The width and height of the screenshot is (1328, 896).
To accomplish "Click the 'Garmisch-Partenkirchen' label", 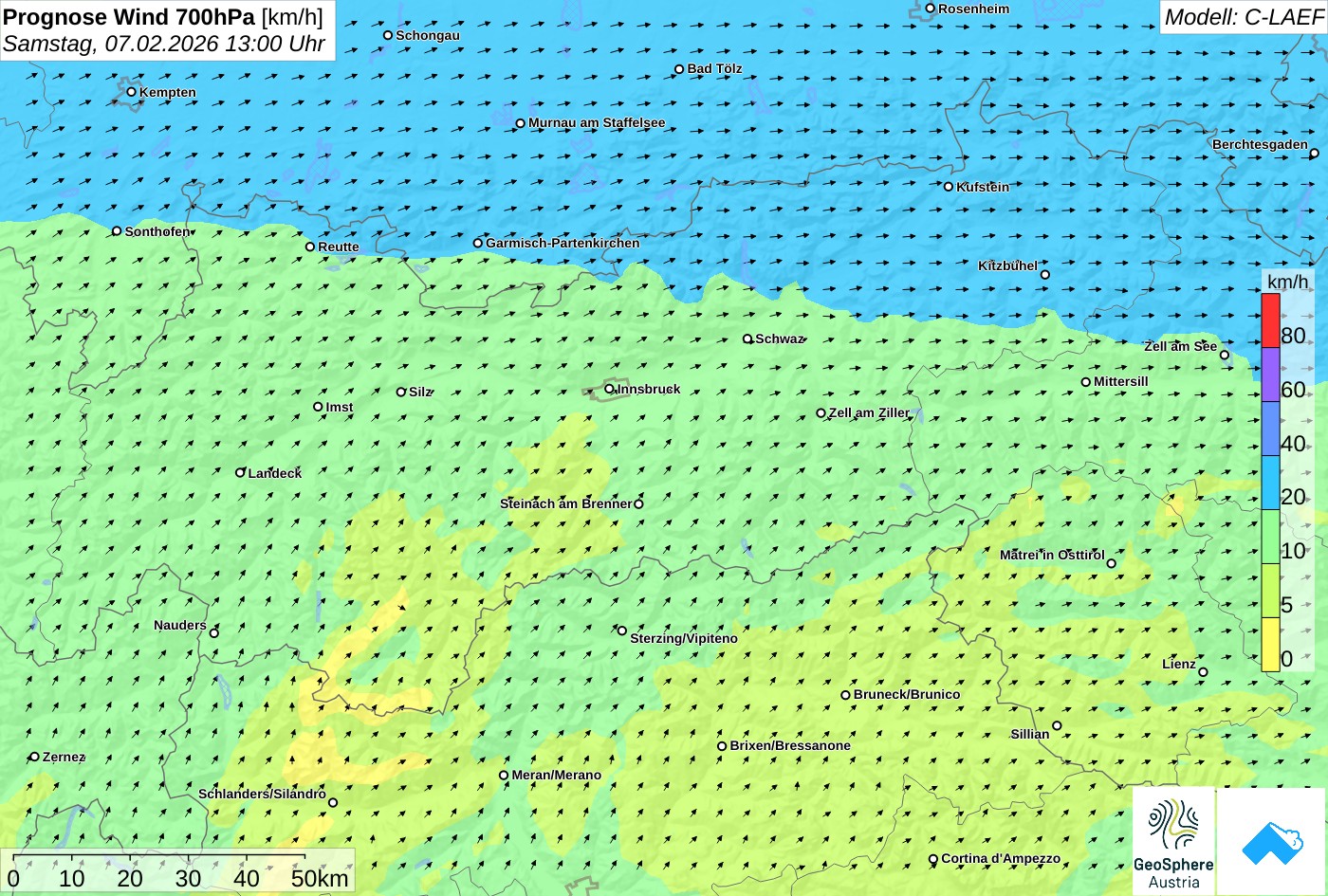I will tap(563, 243).
